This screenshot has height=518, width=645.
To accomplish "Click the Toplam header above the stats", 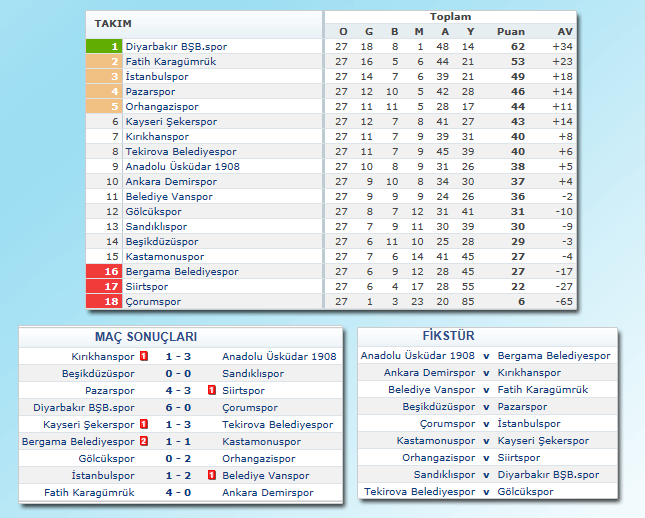I will point(450,17).
